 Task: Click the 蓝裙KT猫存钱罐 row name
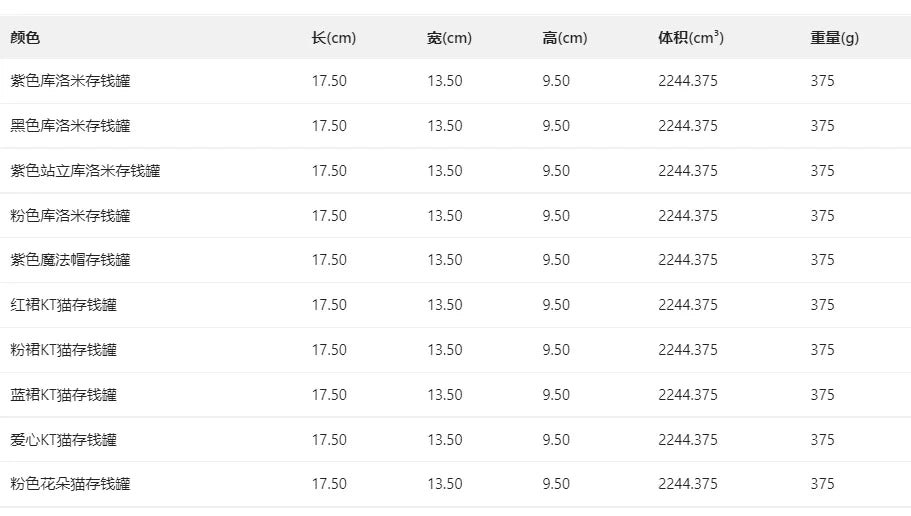pos(63,395)
